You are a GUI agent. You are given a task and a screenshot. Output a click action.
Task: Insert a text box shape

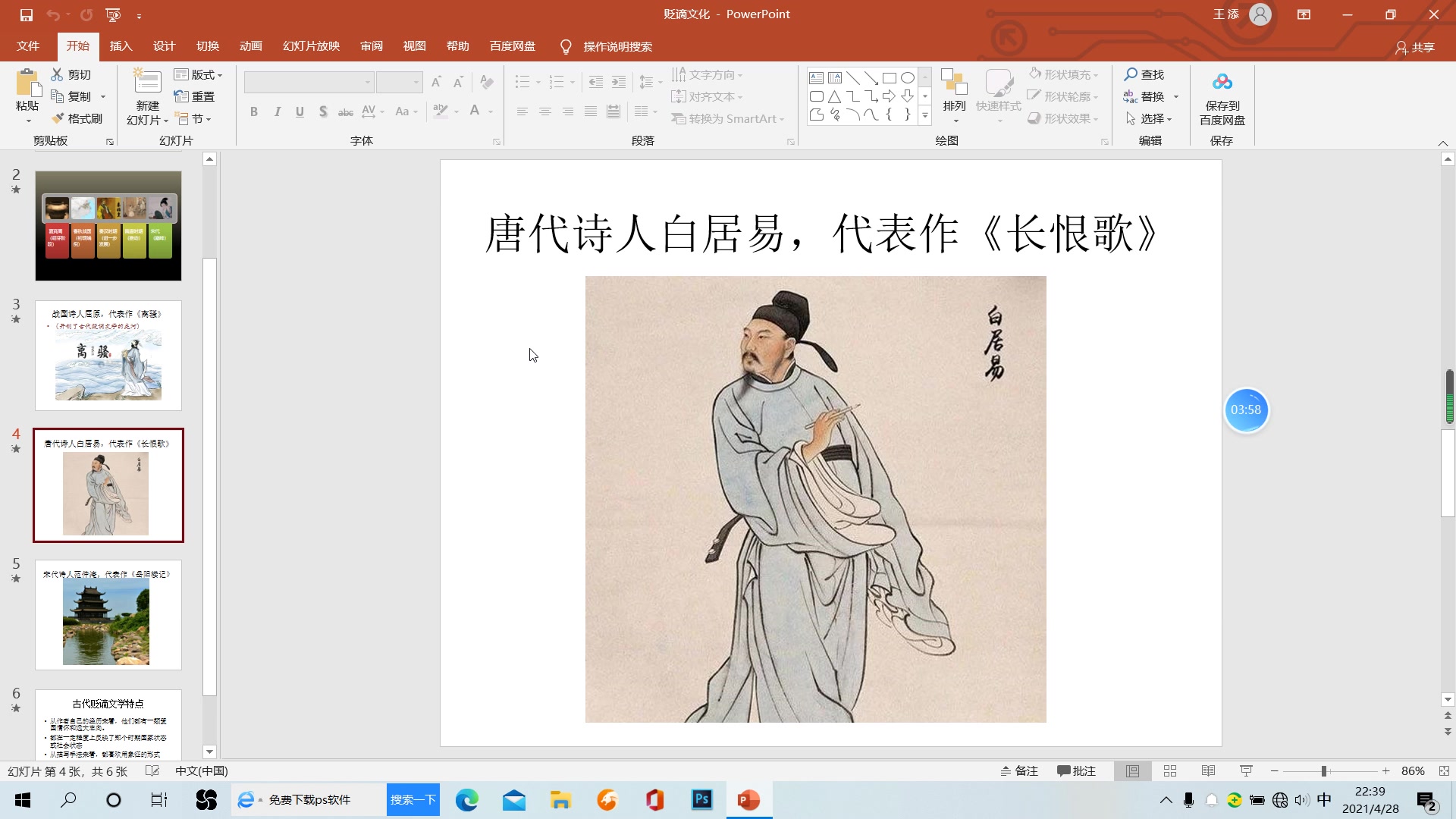coord(817,77)
